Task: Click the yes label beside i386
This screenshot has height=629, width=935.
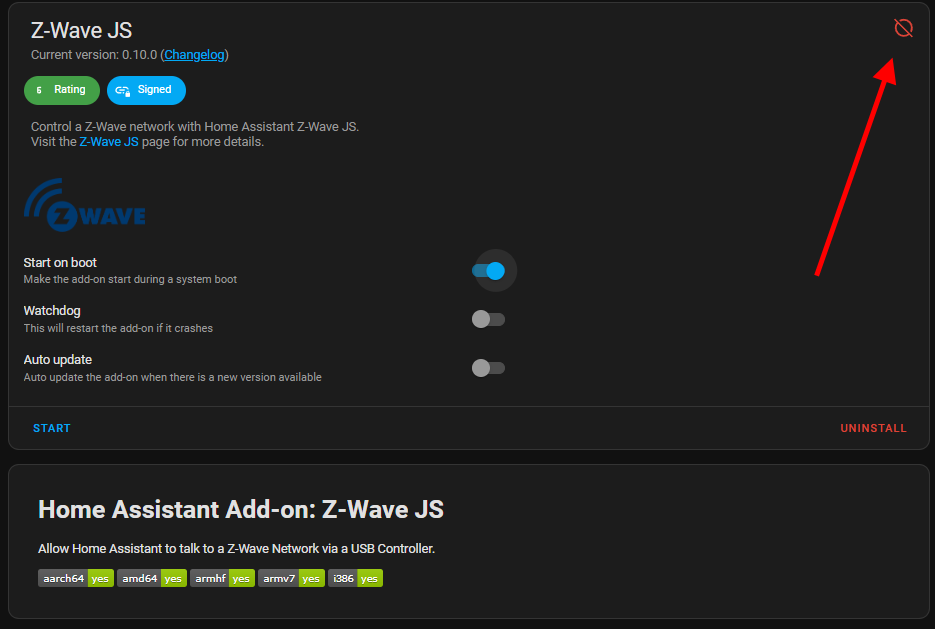Action: click(368, 578)
